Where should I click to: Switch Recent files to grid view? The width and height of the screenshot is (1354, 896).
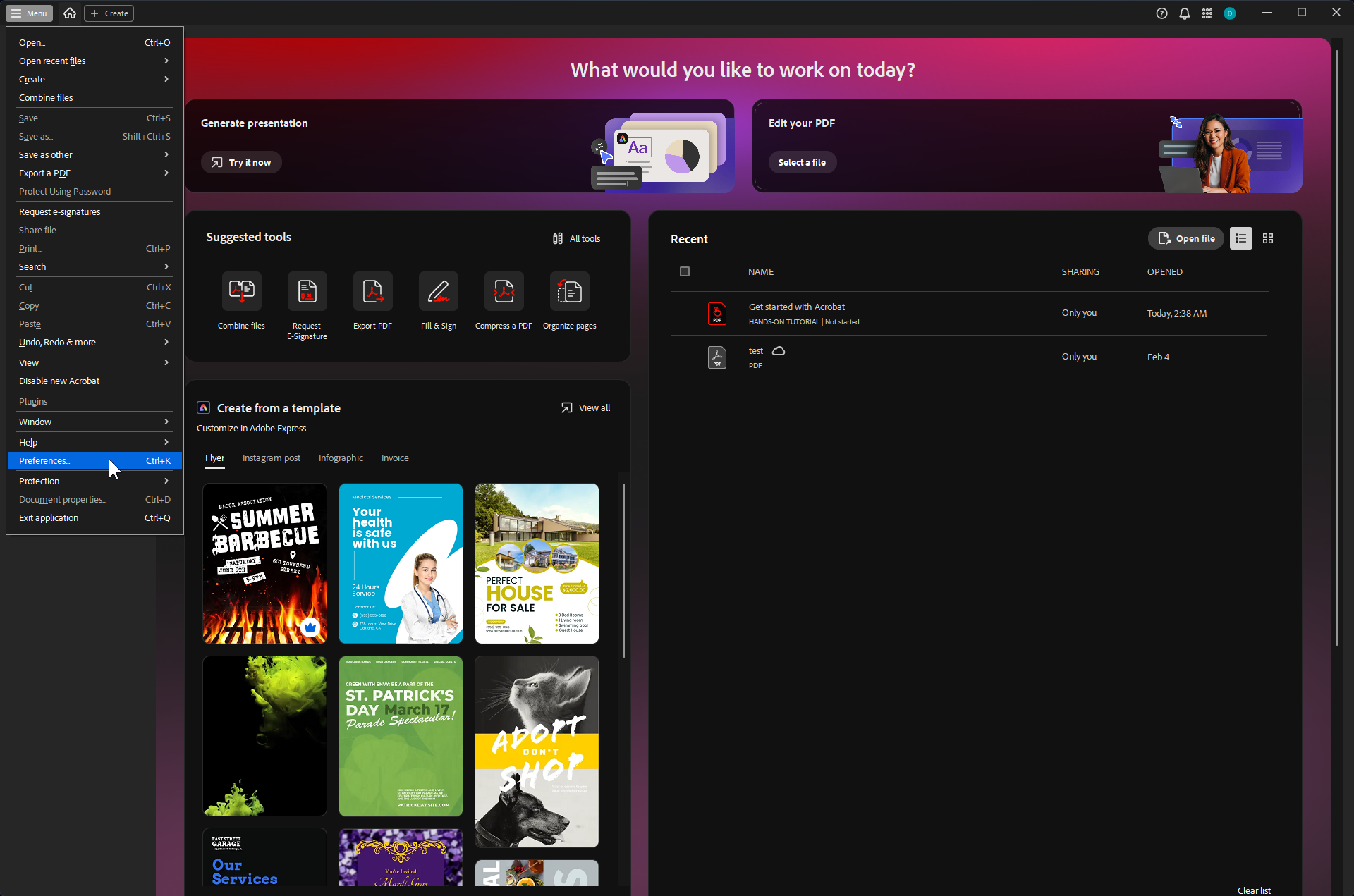coord(1268,238)
